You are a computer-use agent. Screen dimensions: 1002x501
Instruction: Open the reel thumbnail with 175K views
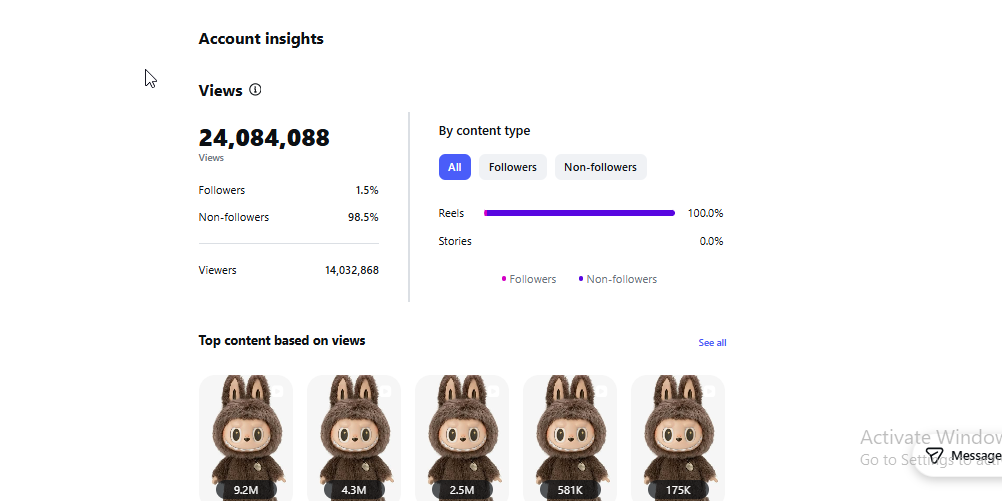point(678,438)
